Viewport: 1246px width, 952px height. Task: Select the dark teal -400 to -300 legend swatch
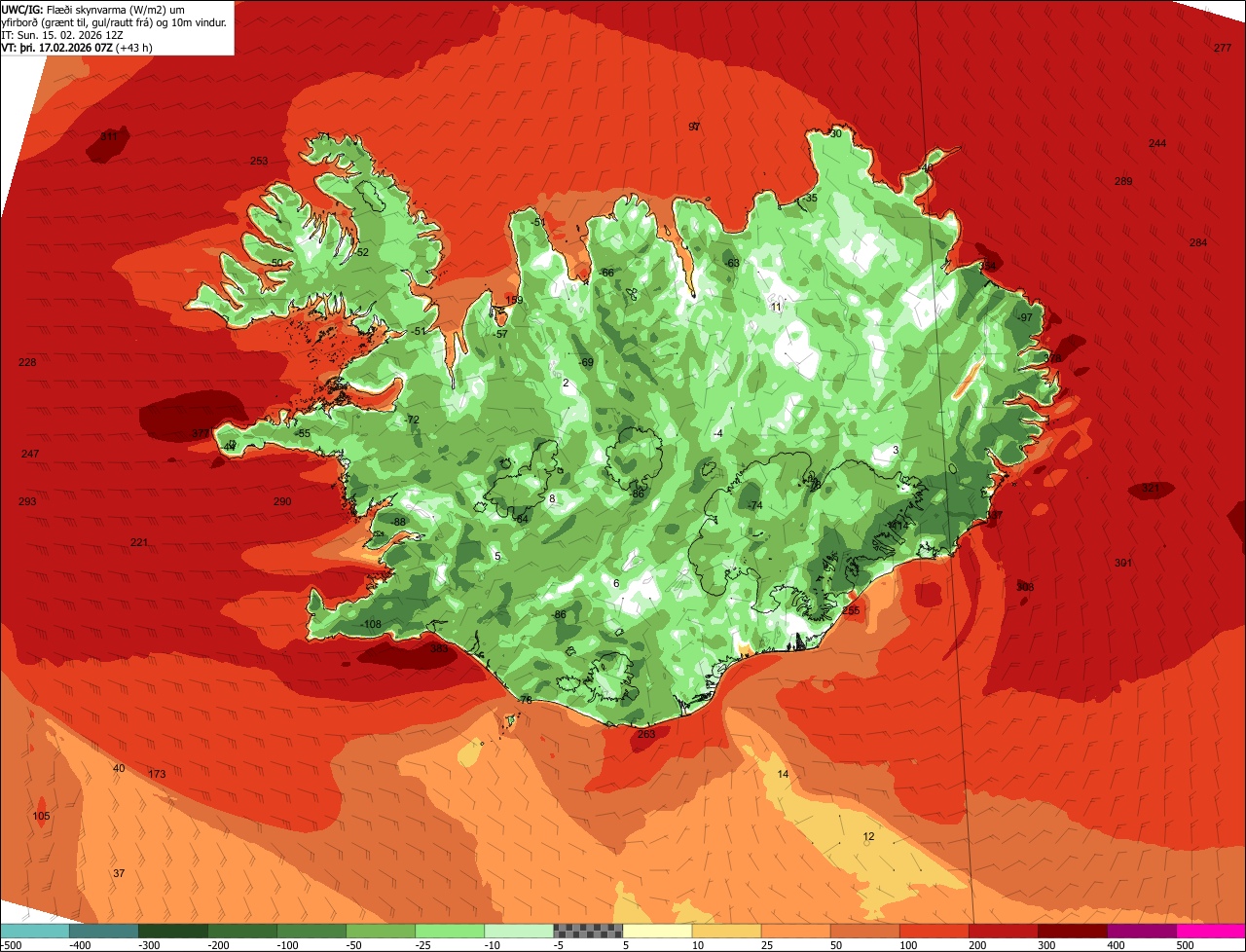[x=104, y=931]
